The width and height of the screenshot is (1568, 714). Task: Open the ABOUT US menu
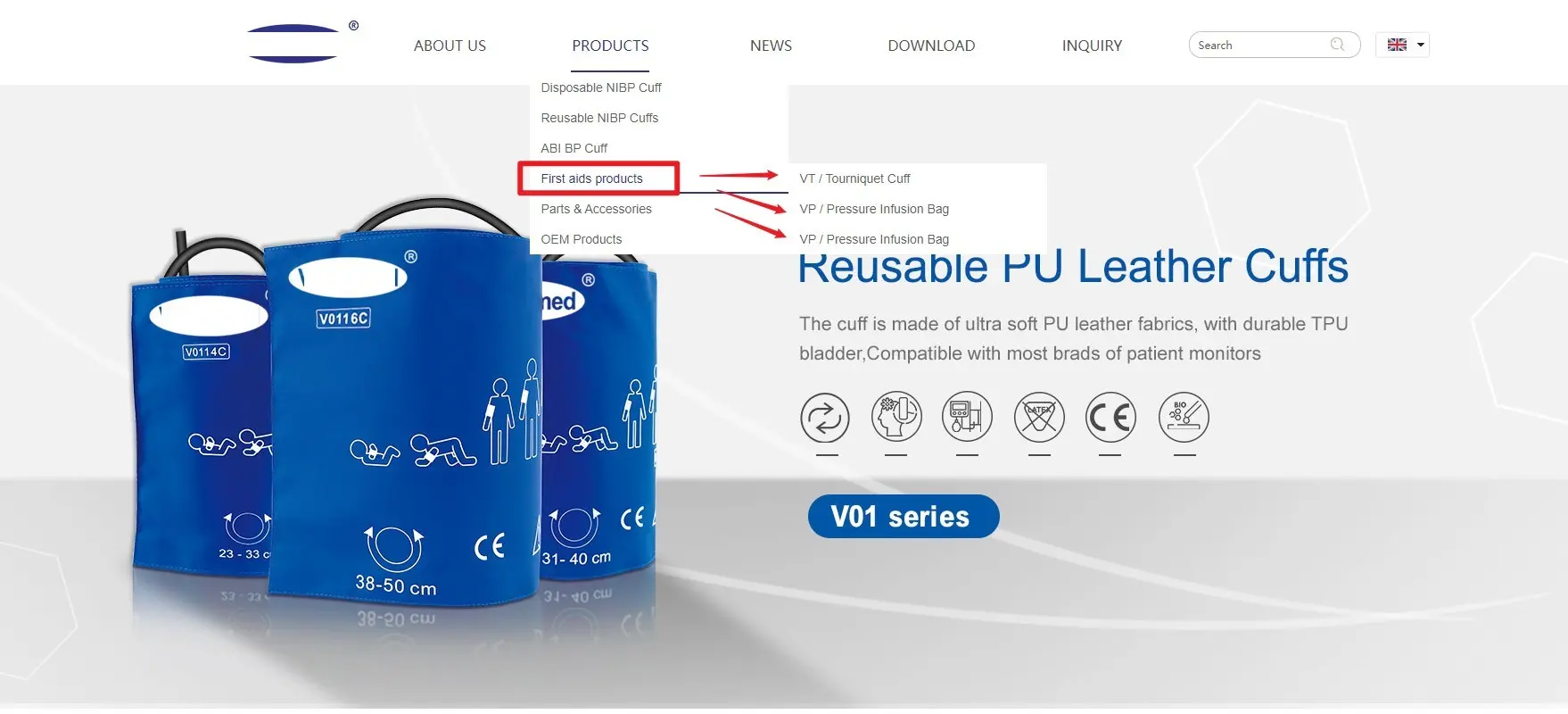point(450,46)
